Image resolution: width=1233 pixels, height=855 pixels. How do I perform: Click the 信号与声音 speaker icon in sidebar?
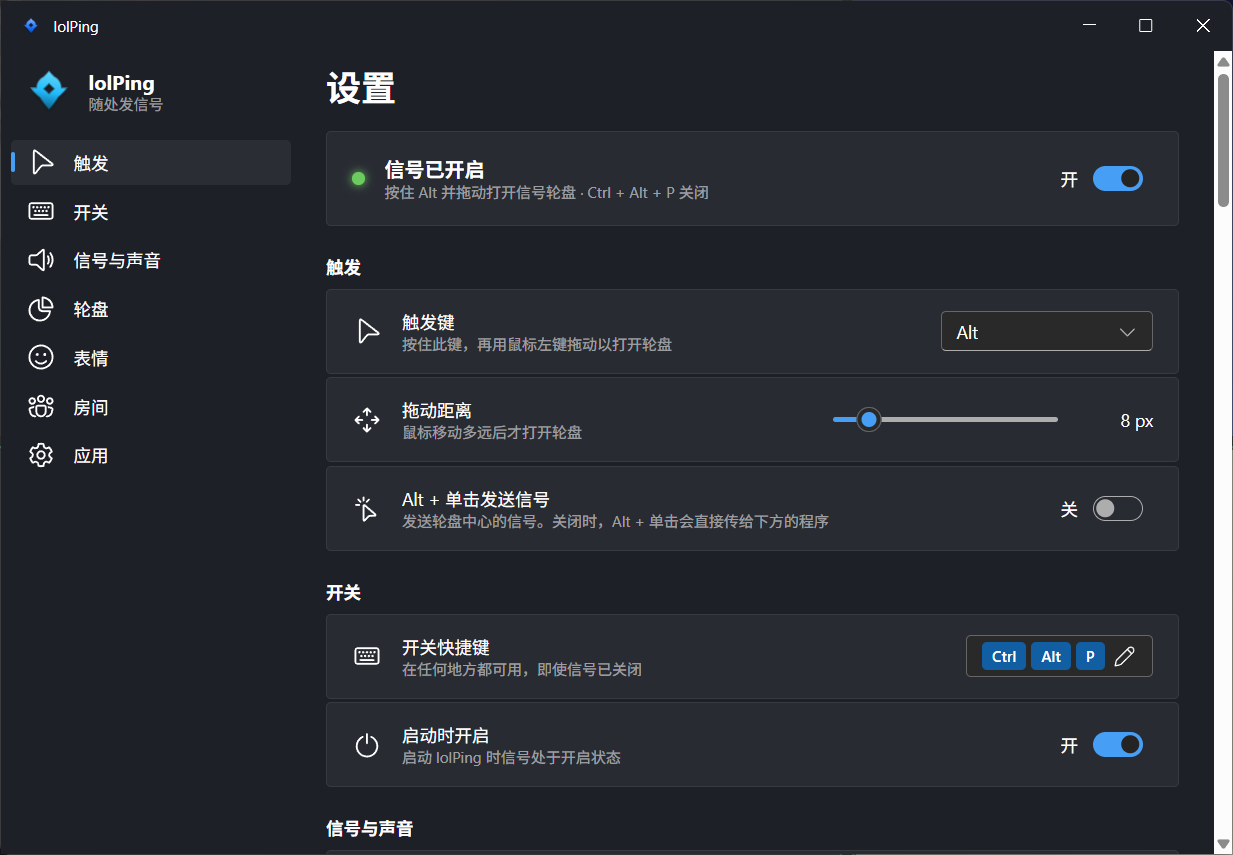tap(41, 260)
